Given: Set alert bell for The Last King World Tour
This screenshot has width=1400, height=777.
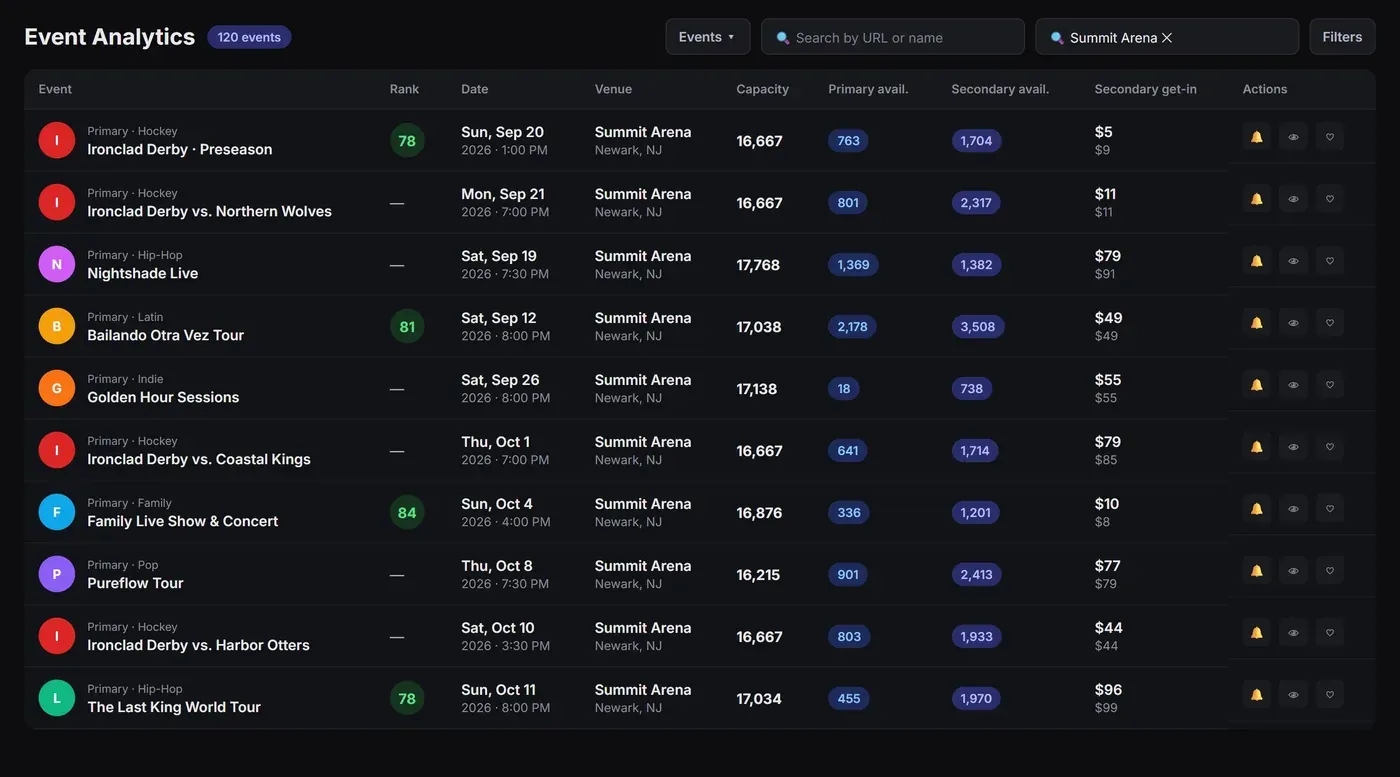Looking at the screenshot, I should tap(1257, 695).
